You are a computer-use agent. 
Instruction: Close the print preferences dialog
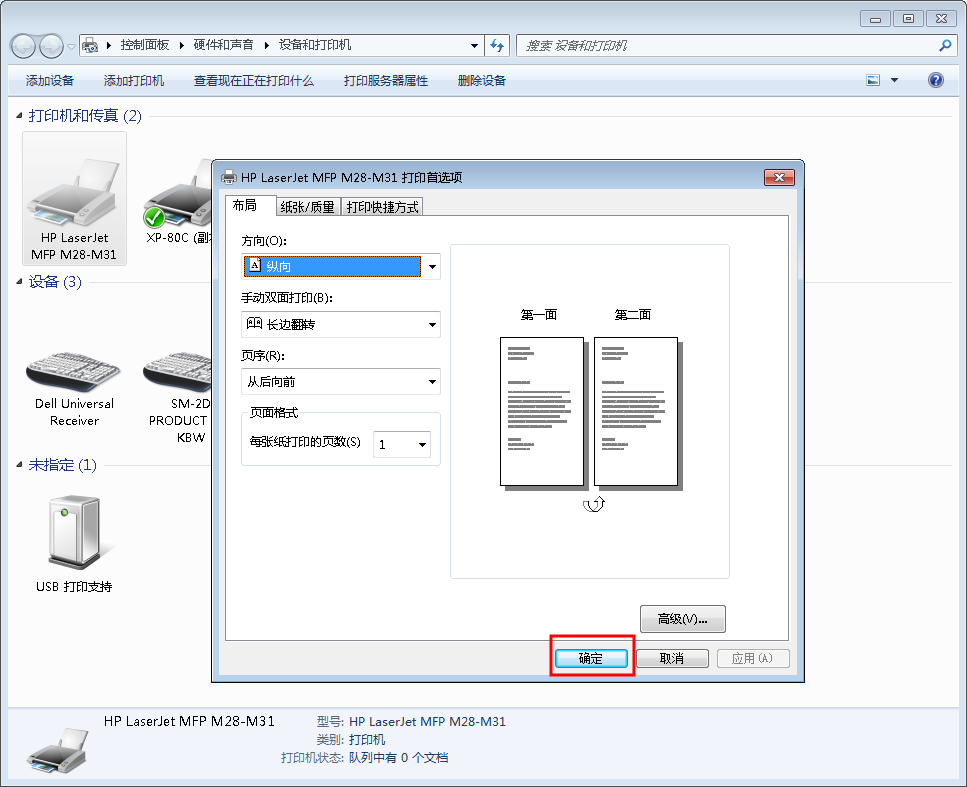tap(780, 178)
